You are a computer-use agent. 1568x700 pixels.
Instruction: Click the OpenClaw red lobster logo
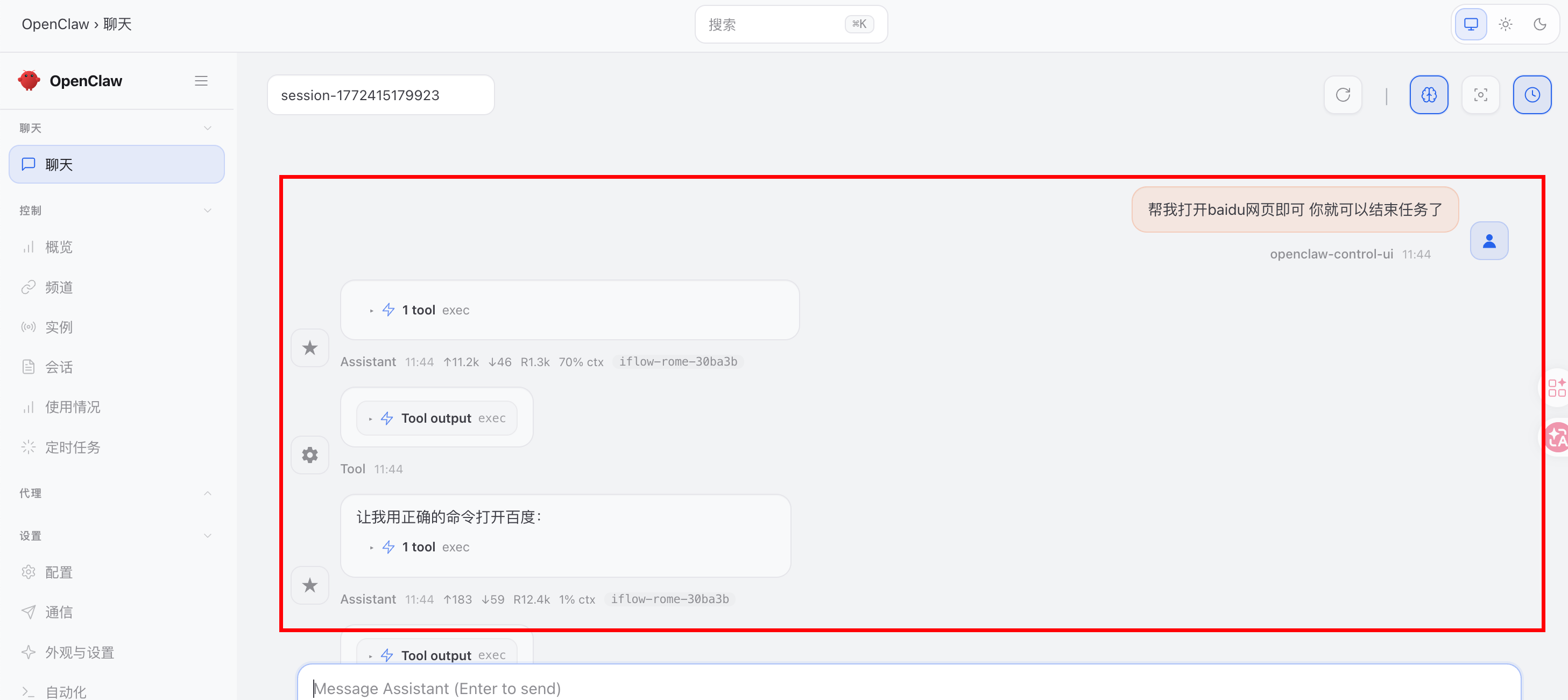[x=29, y=80]
